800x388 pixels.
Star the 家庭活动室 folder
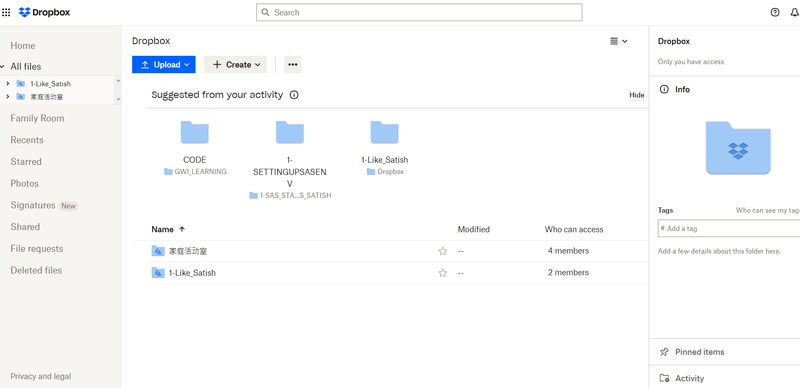pyautogui.click(x=442, y=251)
